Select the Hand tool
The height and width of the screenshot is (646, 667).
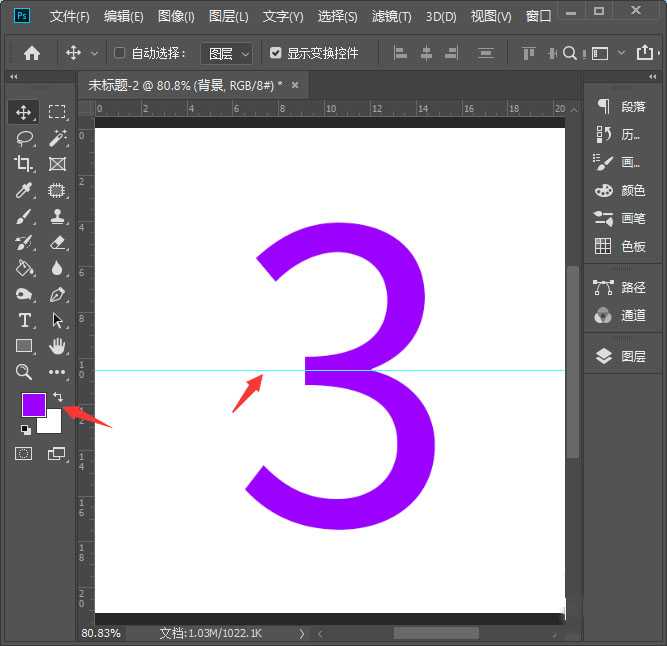(57, 346)
